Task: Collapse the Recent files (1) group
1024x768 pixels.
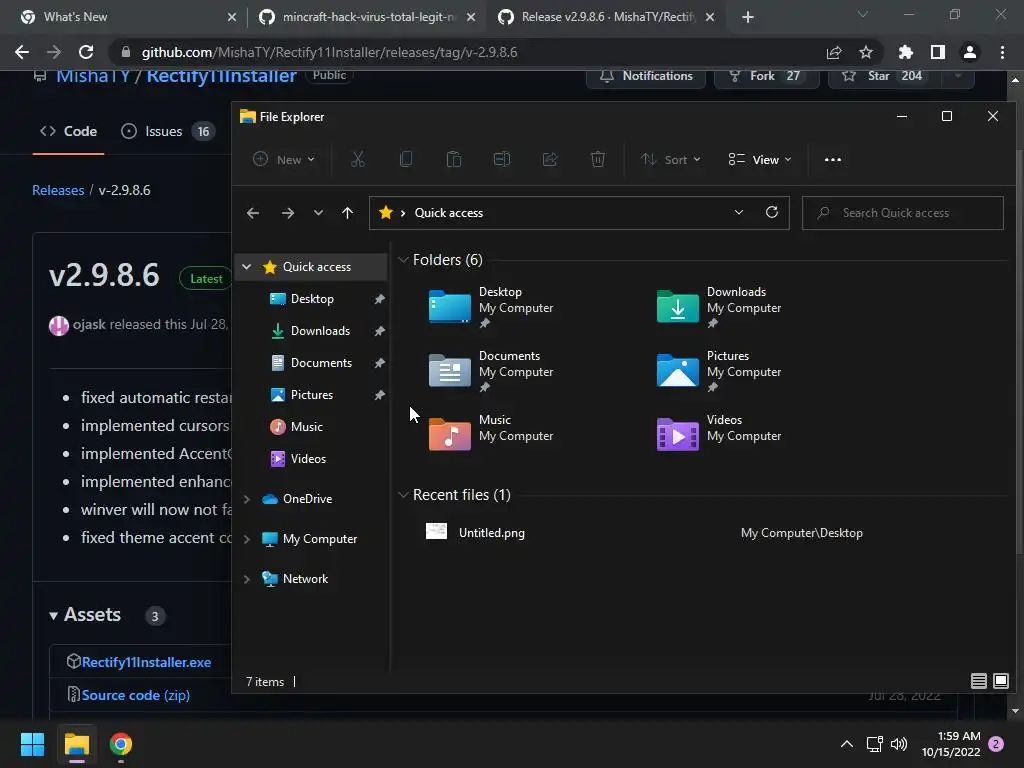Action: (x=403, y=495)
